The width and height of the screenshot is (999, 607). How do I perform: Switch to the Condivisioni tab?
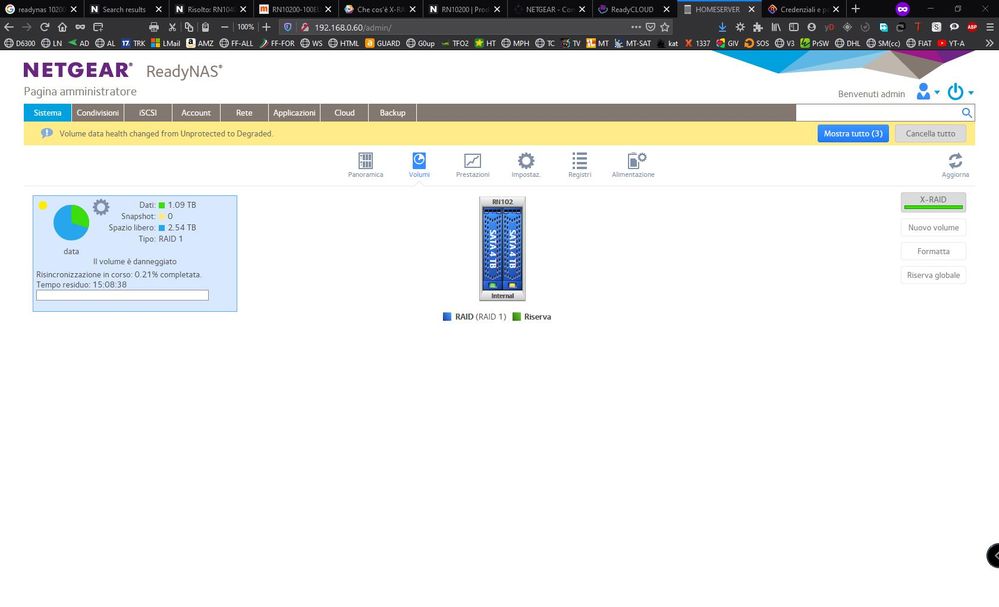point(98,113)
